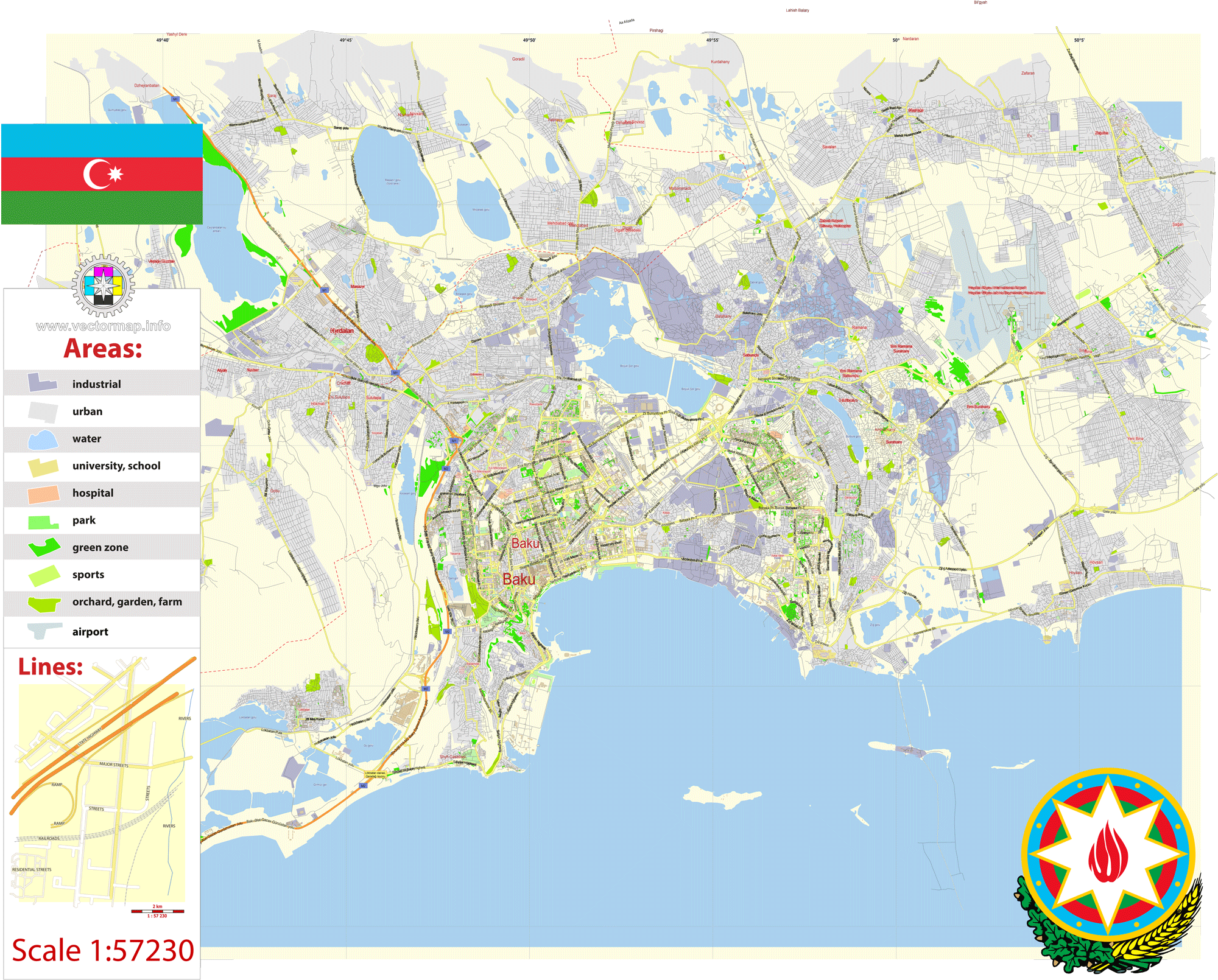Screen dimensions: 1218x980
Task: Click the 2 km scale bar
Action: click(x=157, y=910)
